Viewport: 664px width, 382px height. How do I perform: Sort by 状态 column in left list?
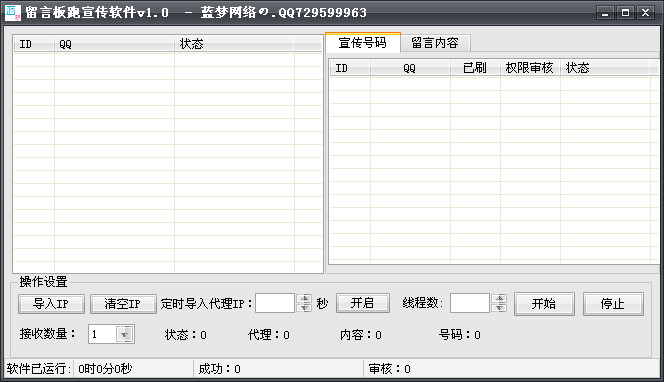tap(234, 44)
